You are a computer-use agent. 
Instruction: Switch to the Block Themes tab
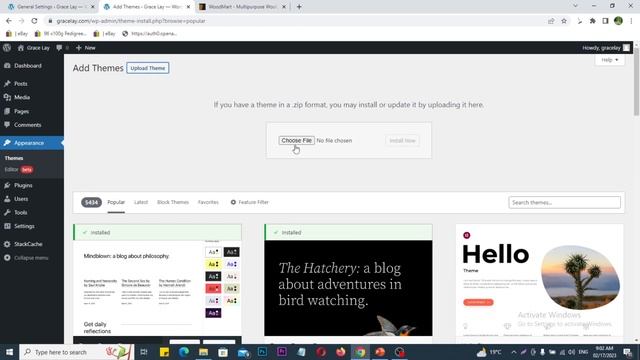[x=173, y=202]
